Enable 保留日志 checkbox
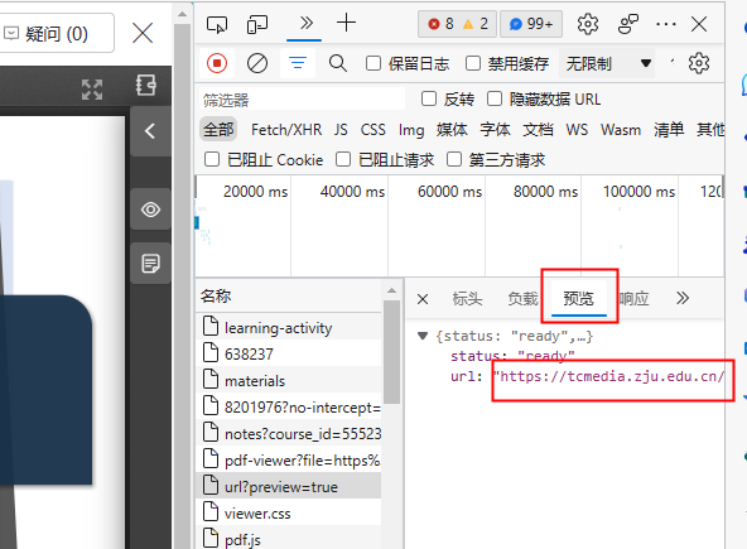The image size is (747, 549). pyautogui.click(x=373, y=63)
